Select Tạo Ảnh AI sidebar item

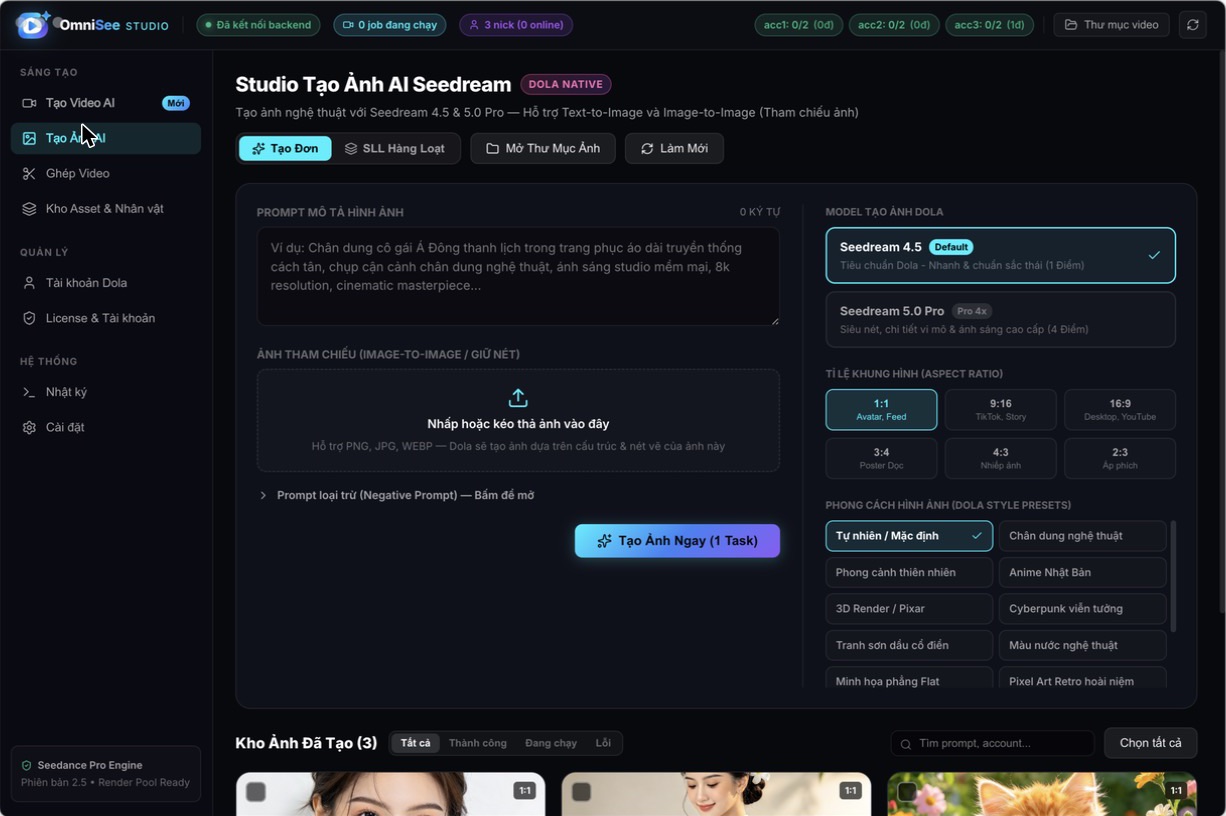click(106, 138)
